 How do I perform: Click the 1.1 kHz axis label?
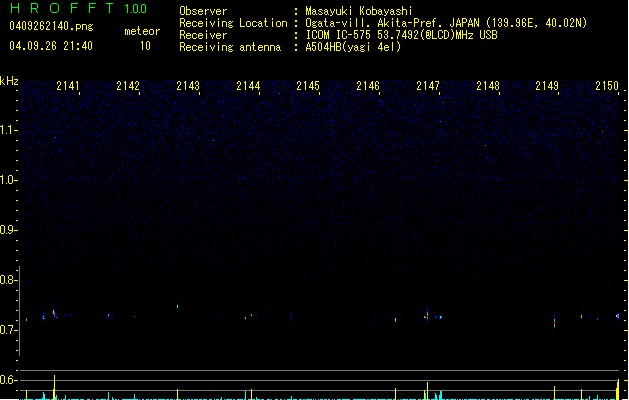[x=8, y=130]
